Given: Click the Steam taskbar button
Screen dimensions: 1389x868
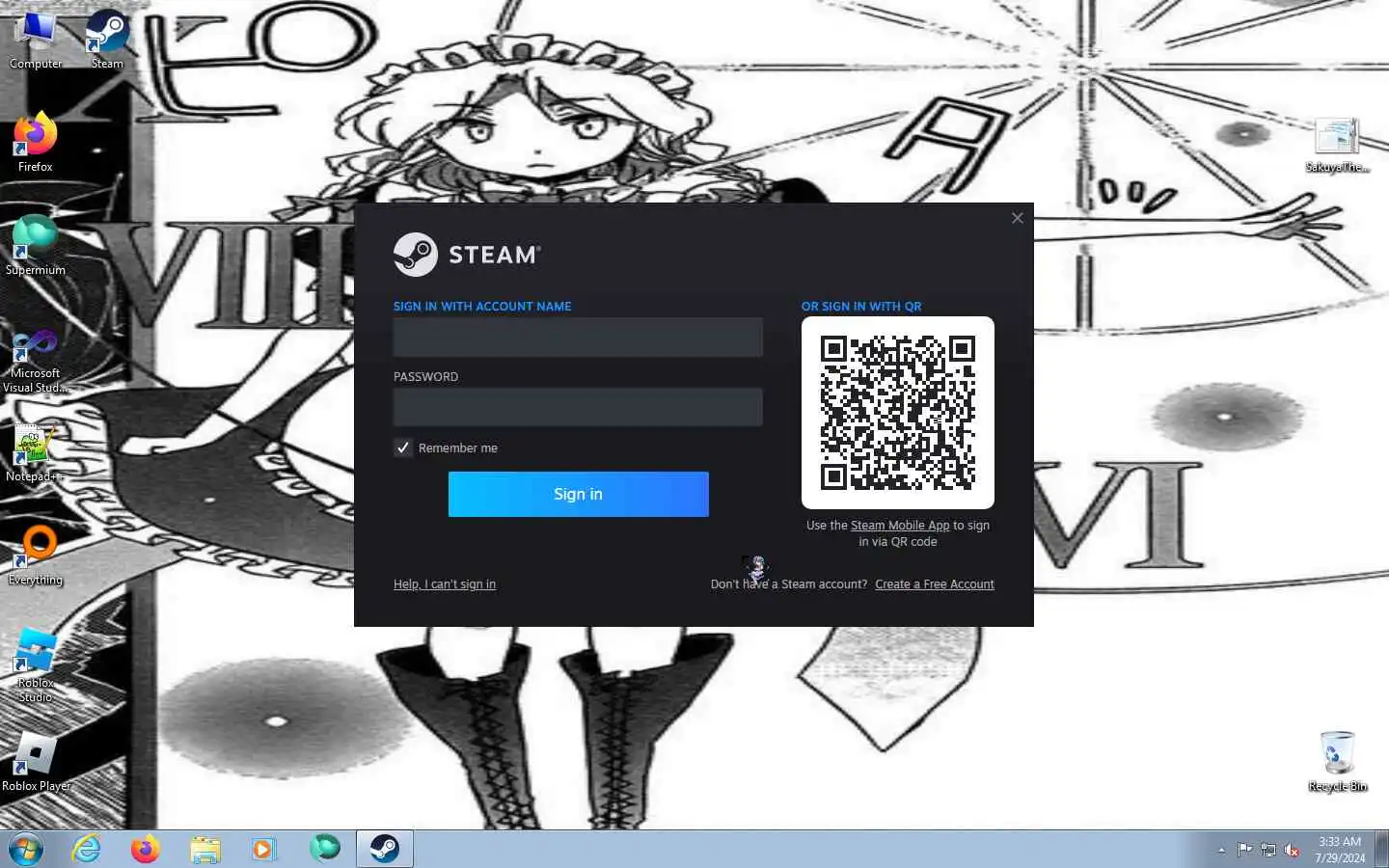Looking at the screenshot, I should click(x=385, y=849).
